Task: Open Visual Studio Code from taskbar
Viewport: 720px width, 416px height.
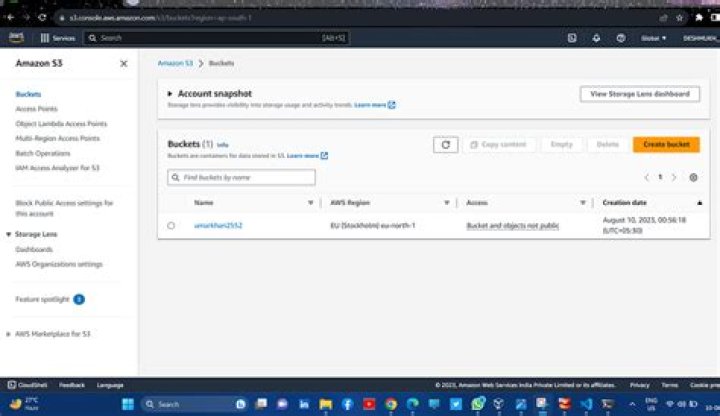Action: click(x=586, y=404)
